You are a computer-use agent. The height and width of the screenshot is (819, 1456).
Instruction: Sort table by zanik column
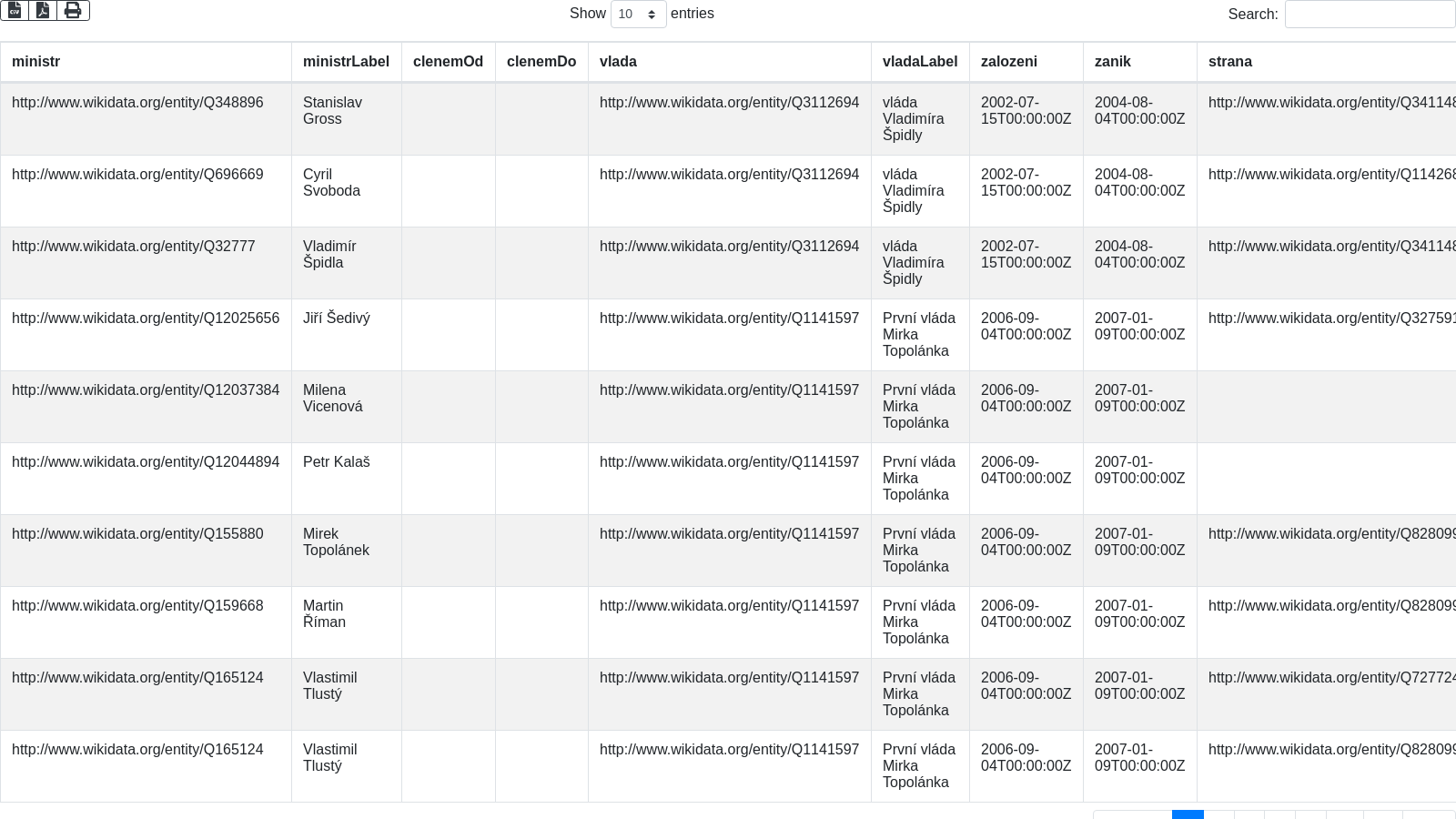click(x=1112, y=62)
